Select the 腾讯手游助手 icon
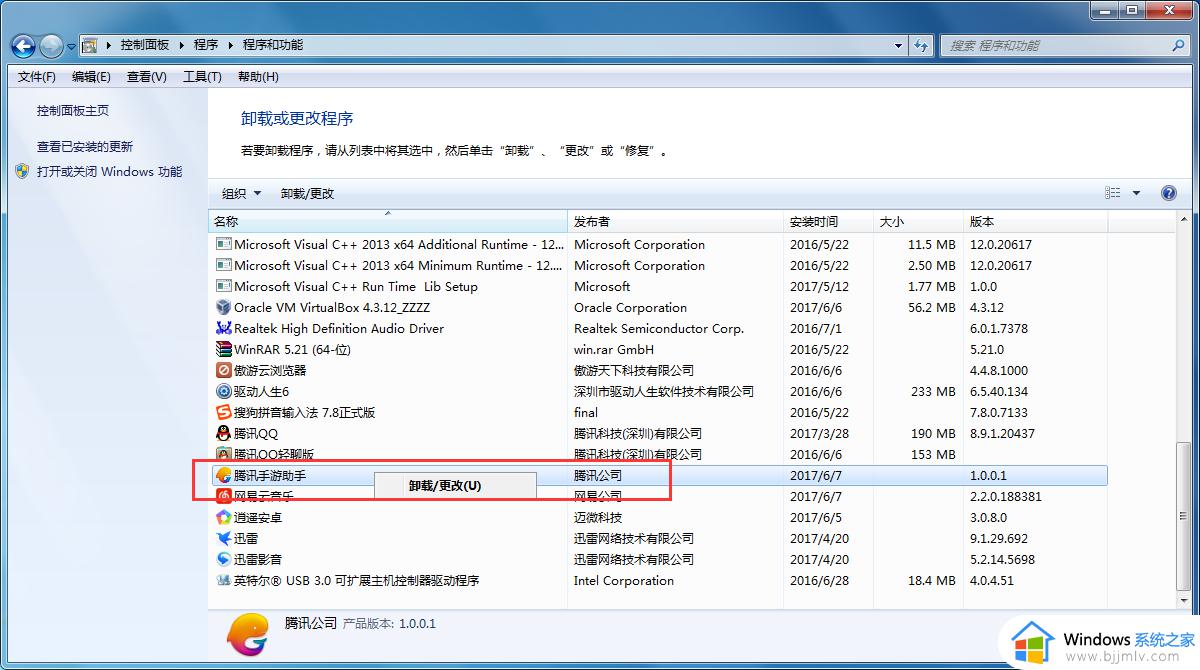 (x=224, y=476)
